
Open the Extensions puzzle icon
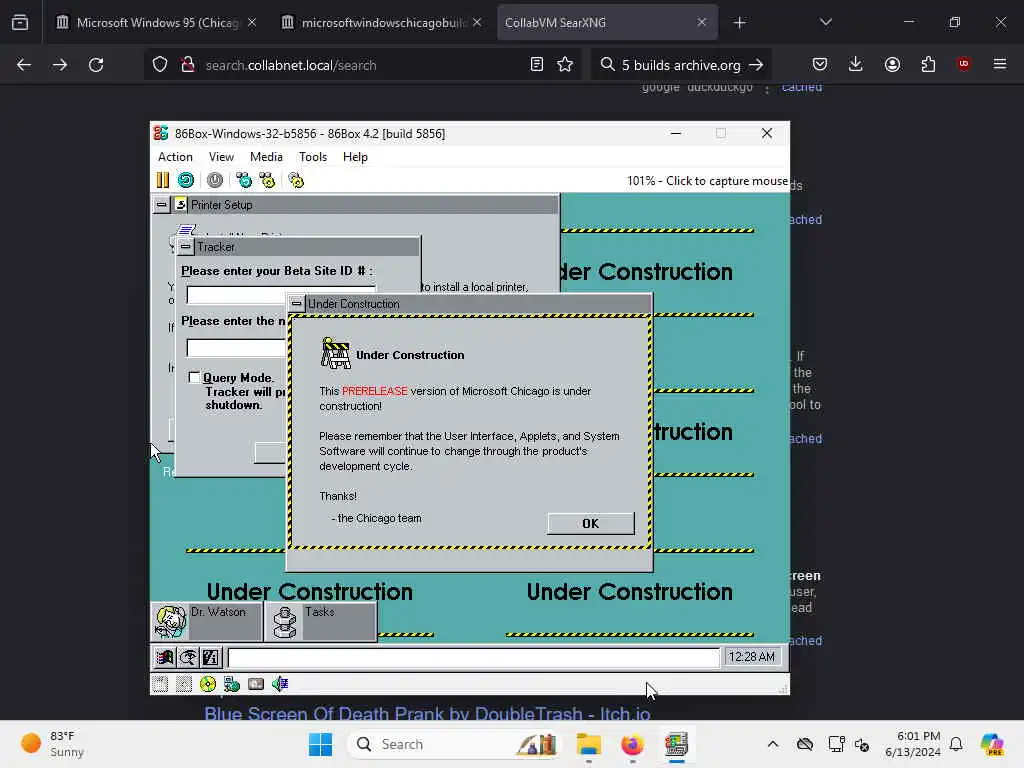click(x=928, y=65)
